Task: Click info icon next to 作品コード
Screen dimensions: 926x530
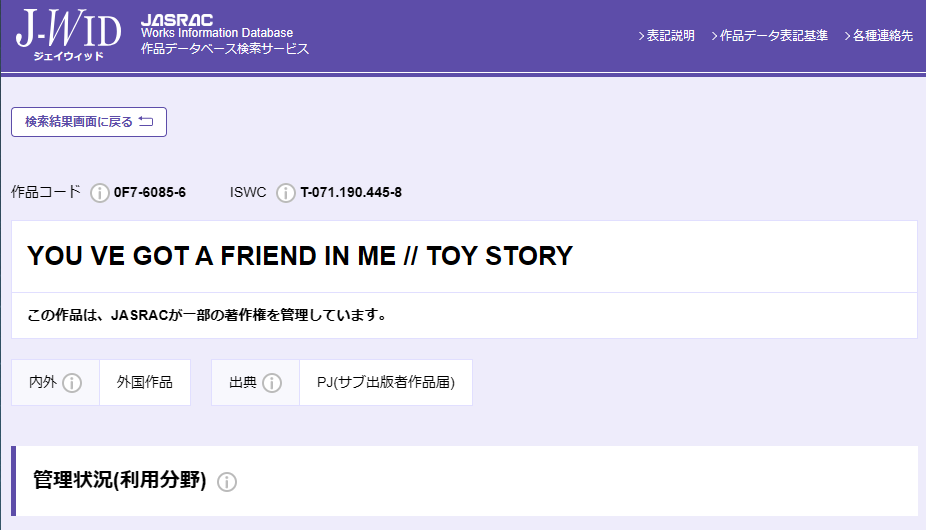Action: point(99,193)
